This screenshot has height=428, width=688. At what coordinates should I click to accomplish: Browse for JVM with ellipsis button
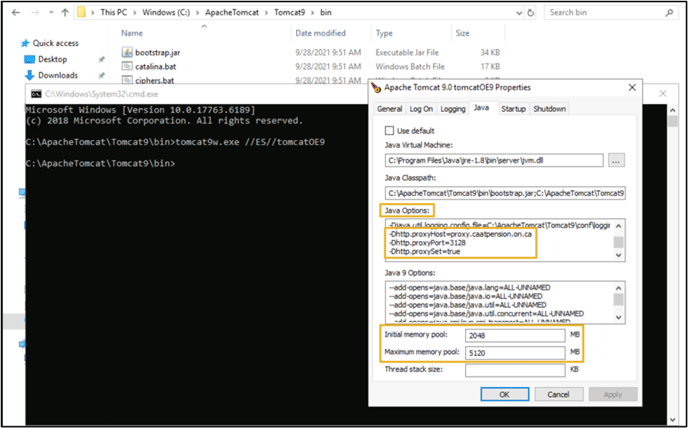(x=616, y=161)
